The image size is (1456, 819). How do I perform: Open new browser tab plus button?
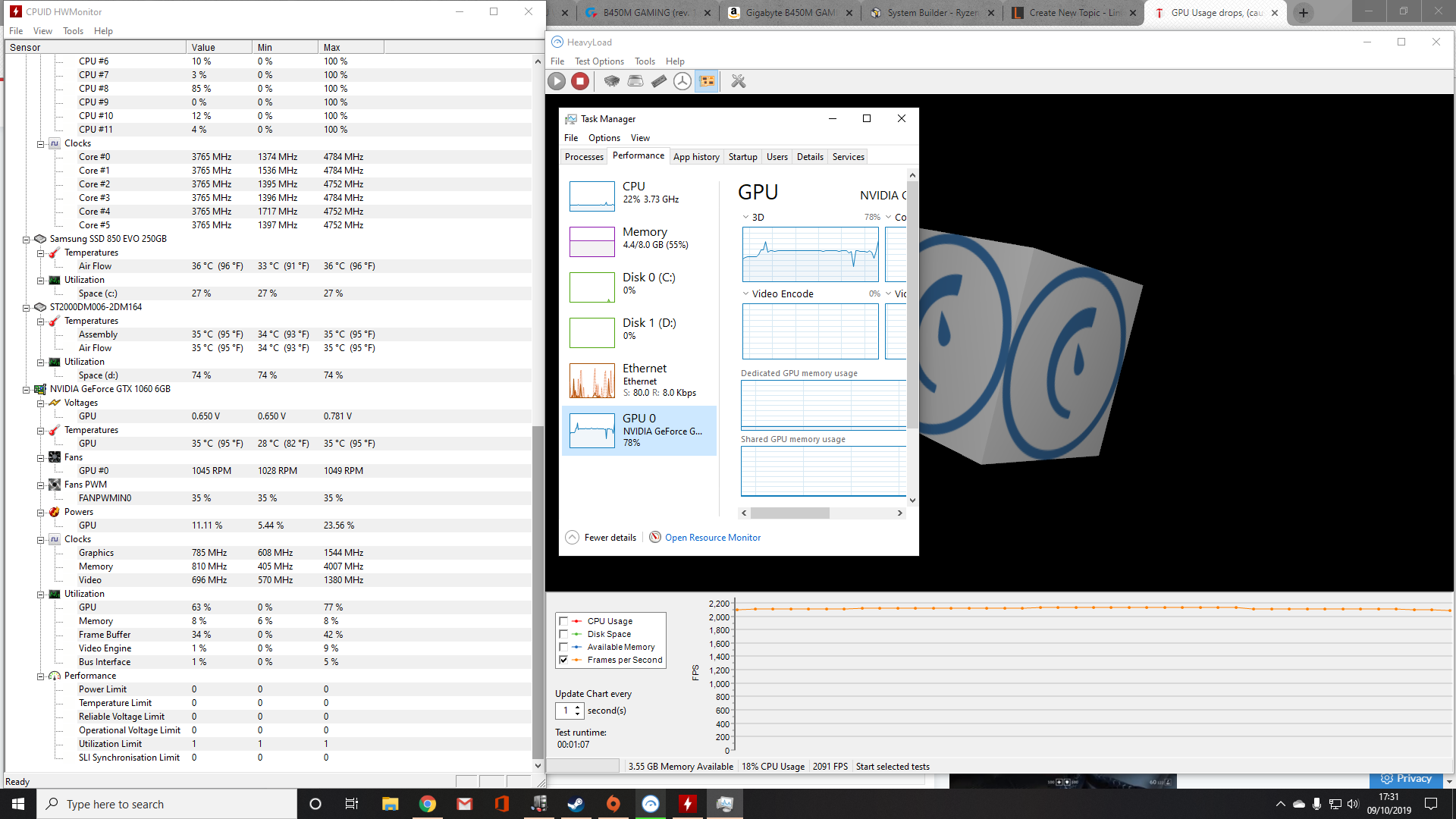[x=1304, y=13]
